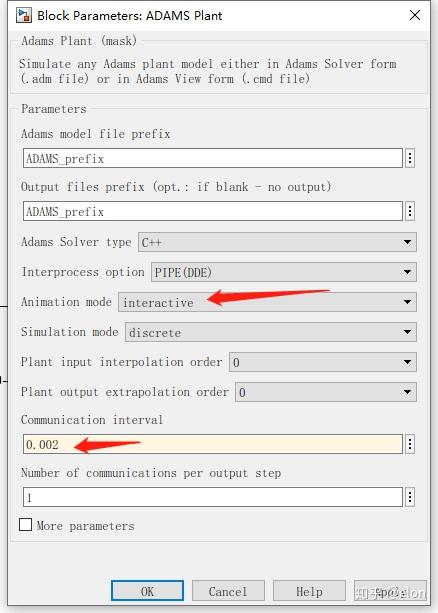Focus the Adams model file prefix field
The width and height of the screenshot is (438, 613).
[213, 158]
